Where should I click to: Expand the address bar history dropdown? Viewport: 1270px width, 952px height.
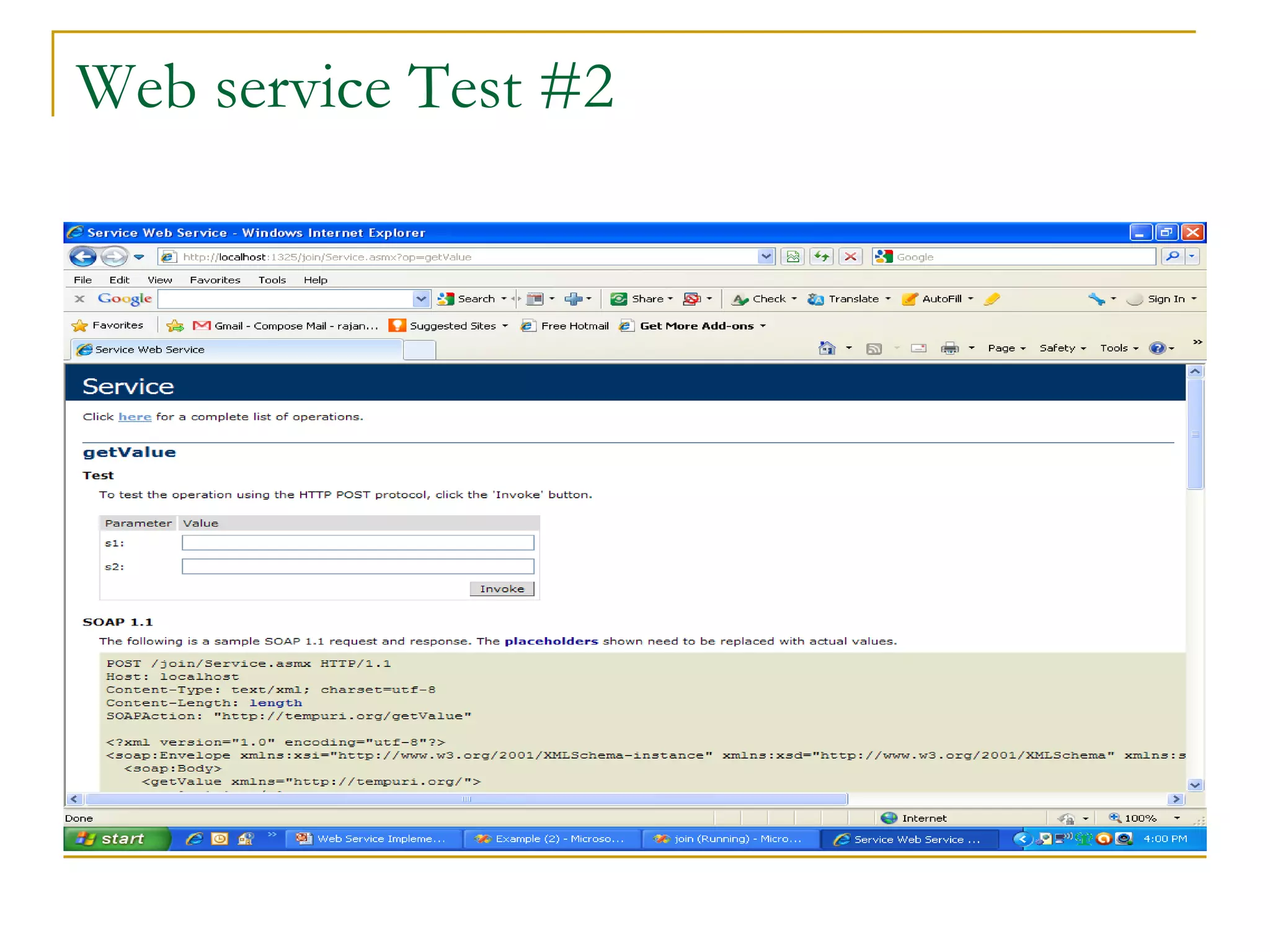click(x=766, y=256)
